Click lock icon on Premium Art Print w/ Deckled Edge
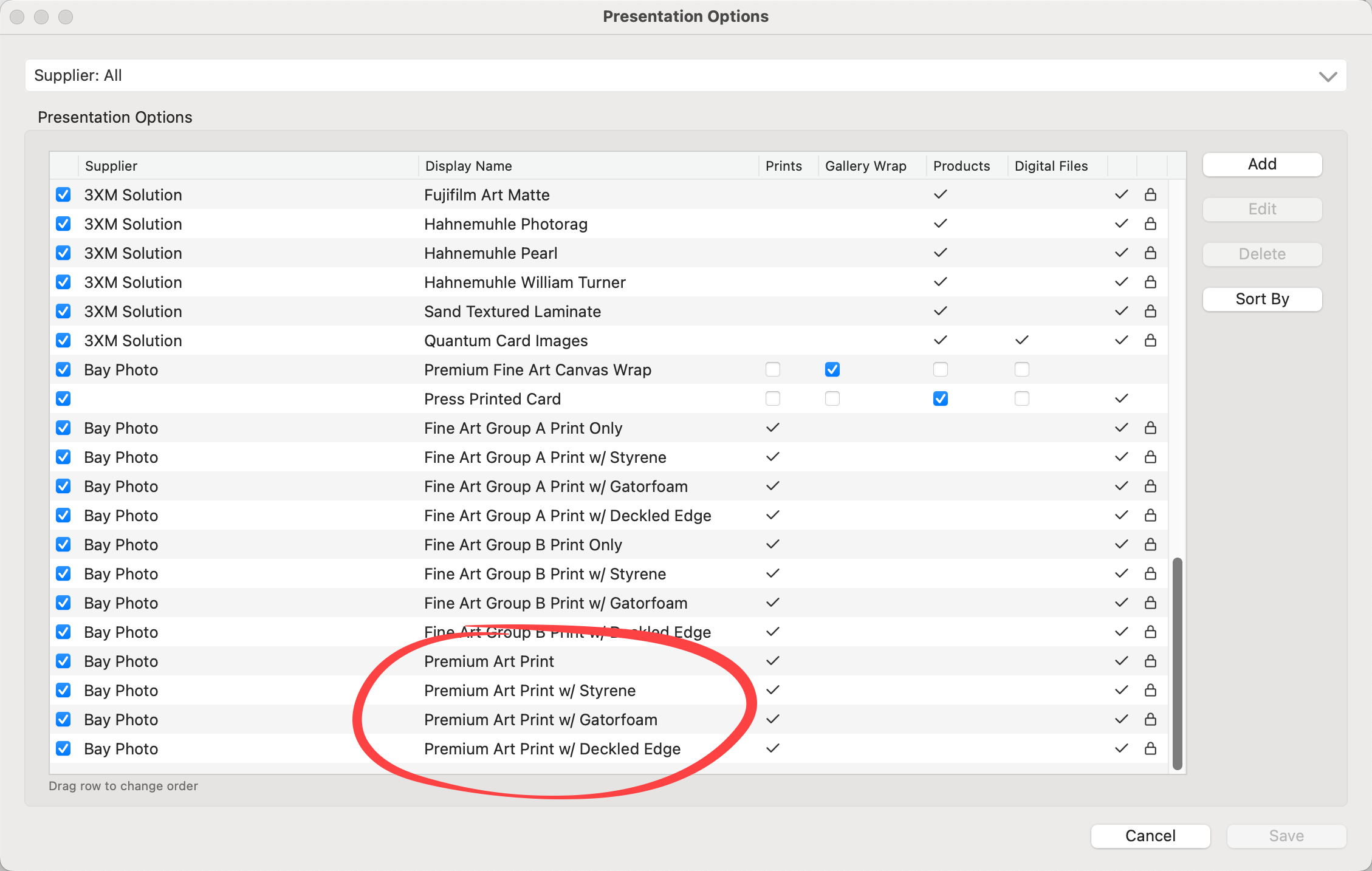 (x=1150, y=748)
